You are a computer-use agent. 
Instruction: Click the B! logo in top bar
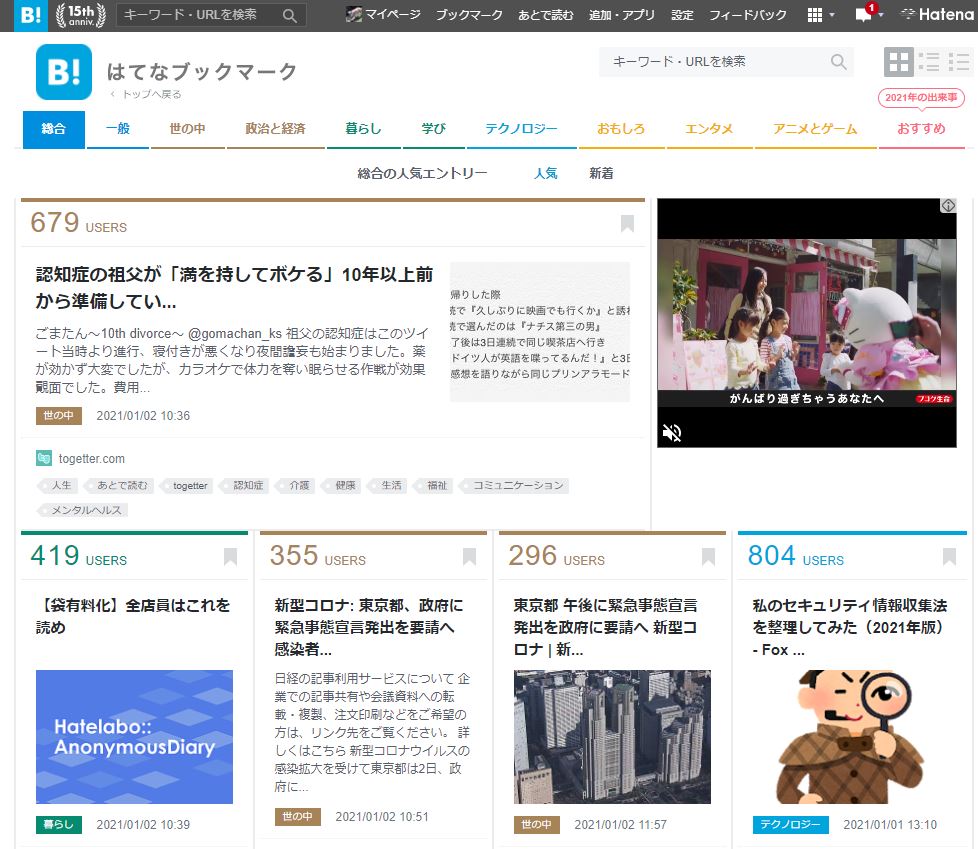pos(30,15)
